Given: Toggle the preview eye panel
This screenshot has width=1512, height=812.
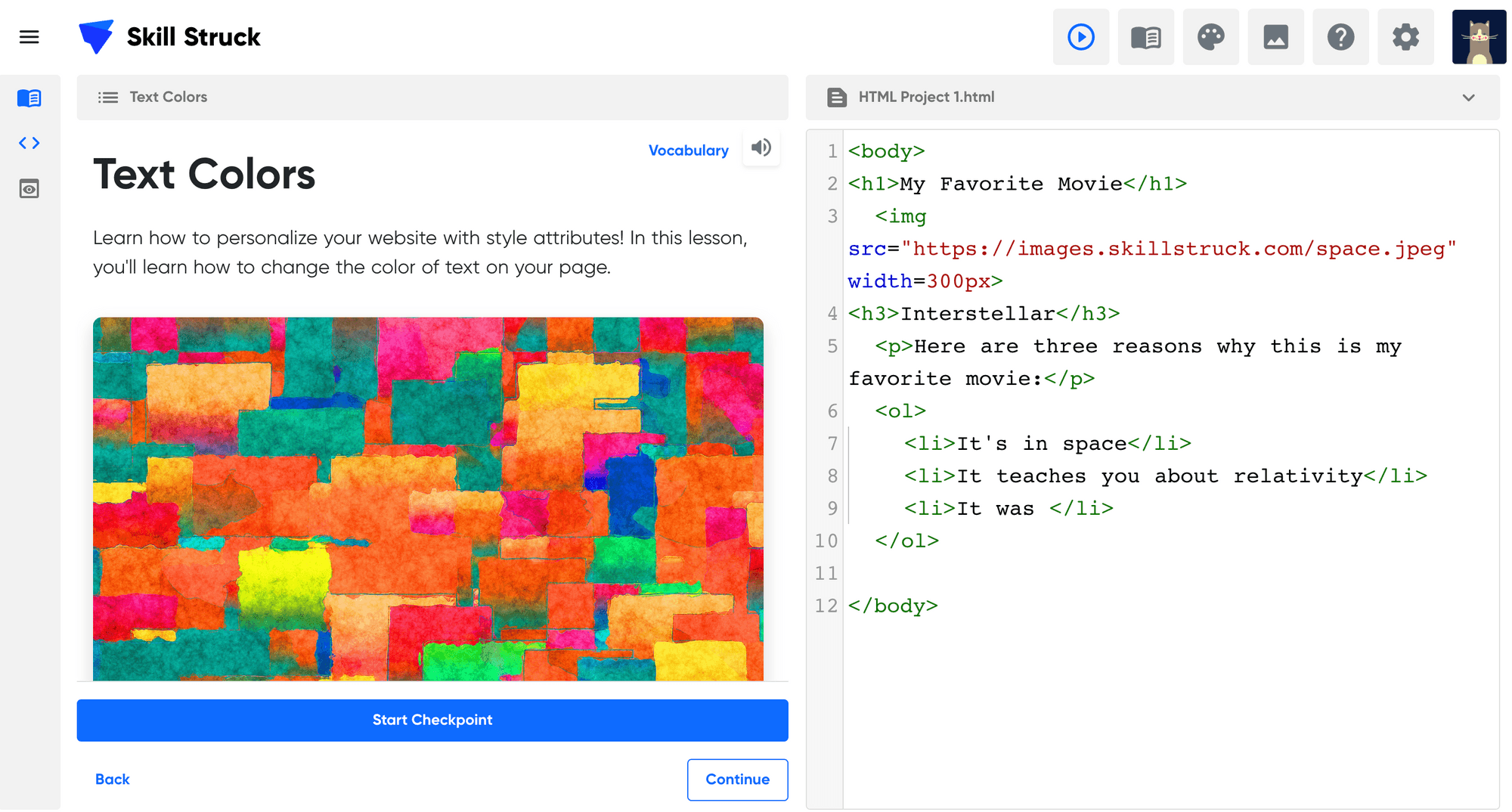Looking at the screenshot, I should pos(29,189).
